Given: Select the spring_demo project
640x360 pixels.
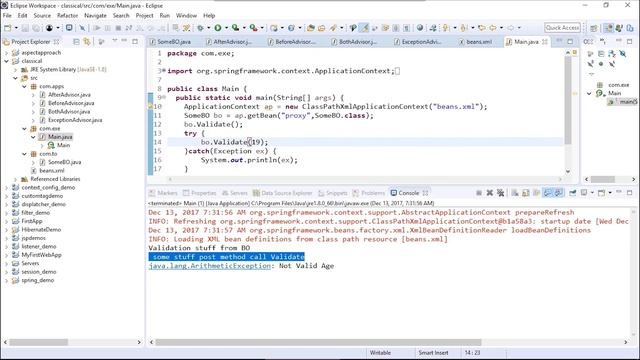Looking at the screenshot, I should pos(38,280).
